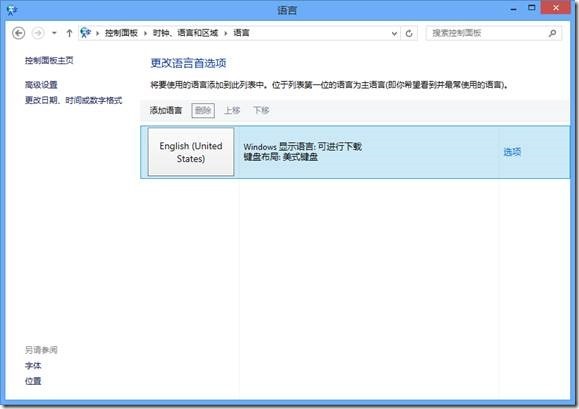Select the 控制面板 breadcrumb

tap(121, 33)
